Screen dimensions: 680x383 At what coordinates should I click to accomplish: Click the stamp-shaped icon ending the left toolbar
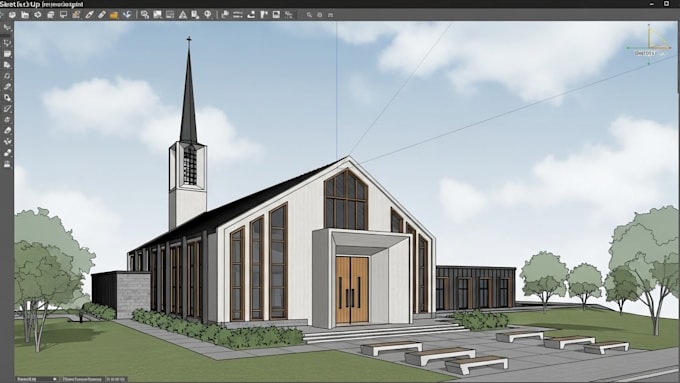coord(7,164)
